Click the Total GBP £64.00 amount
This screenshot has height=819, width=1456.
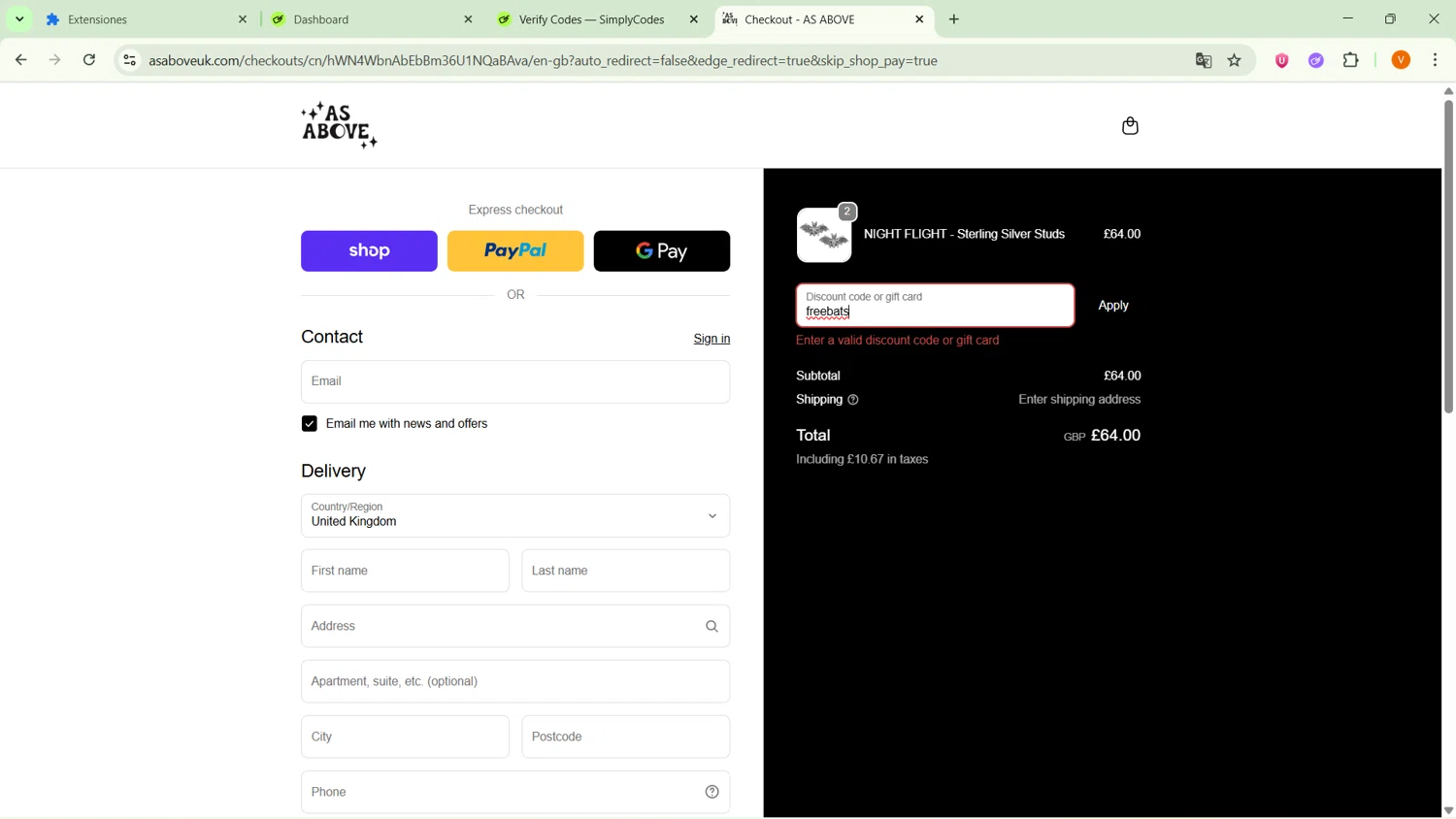pyautogui.click(x=1102, y=436)
